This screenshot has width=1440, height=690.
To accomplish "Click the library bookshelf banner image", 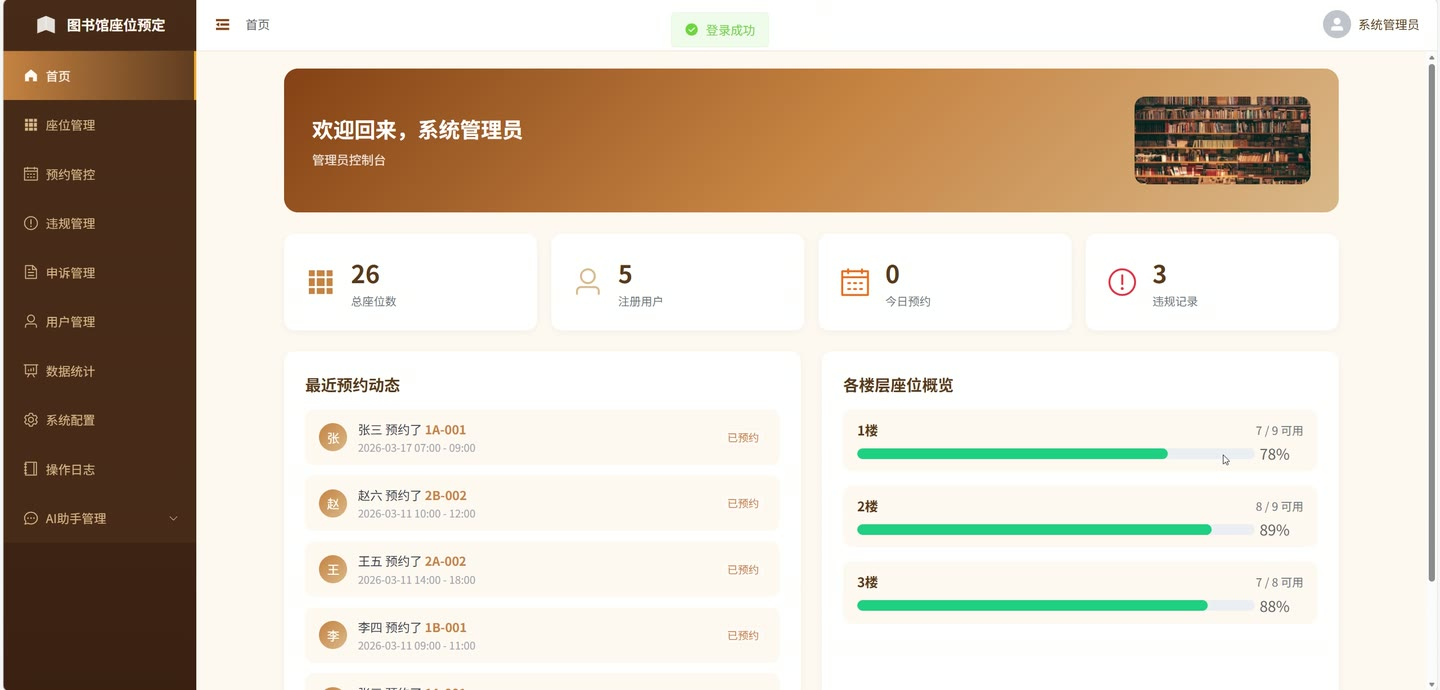I will (x=1222, y=140).
